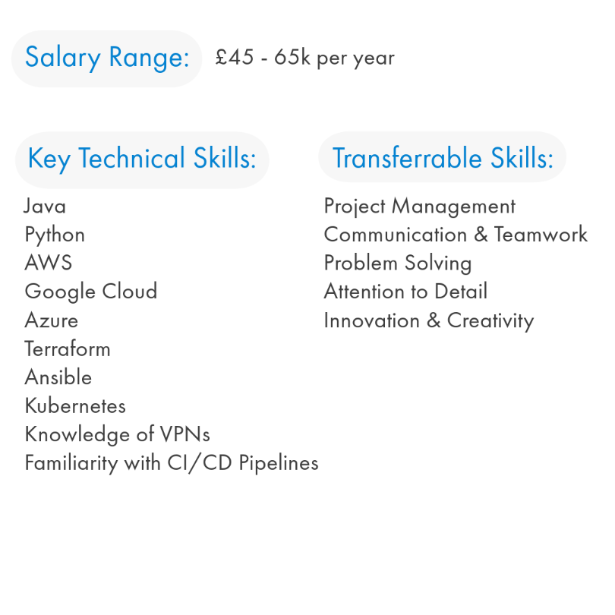Click the Salary Range label pill
Screen dimensions: 615x615
(x=107, y=59)
